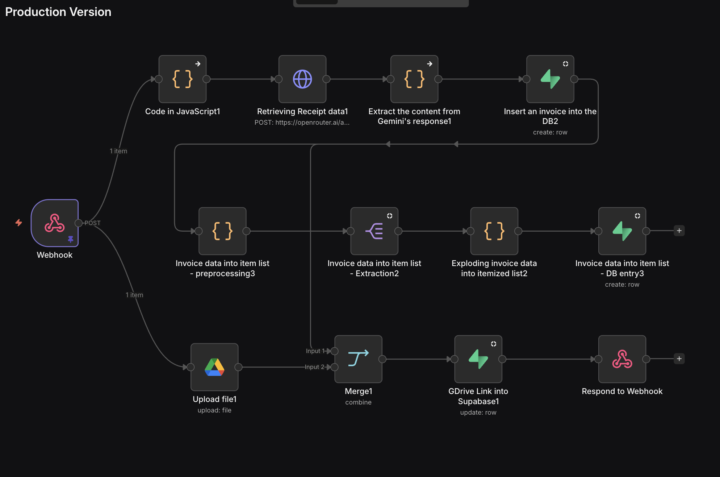This screenshot has height=477, width=720.
Task: Open the Code in JavaScript1 node
Action: pyautogui.click(x=182, y=79)
